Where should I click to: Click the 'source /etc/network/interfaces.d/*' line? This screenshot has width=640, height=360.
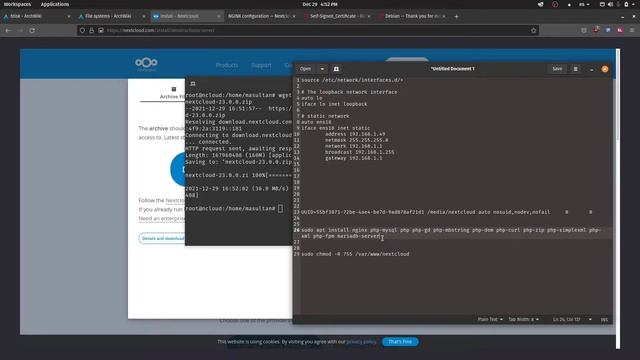(352, 80)
